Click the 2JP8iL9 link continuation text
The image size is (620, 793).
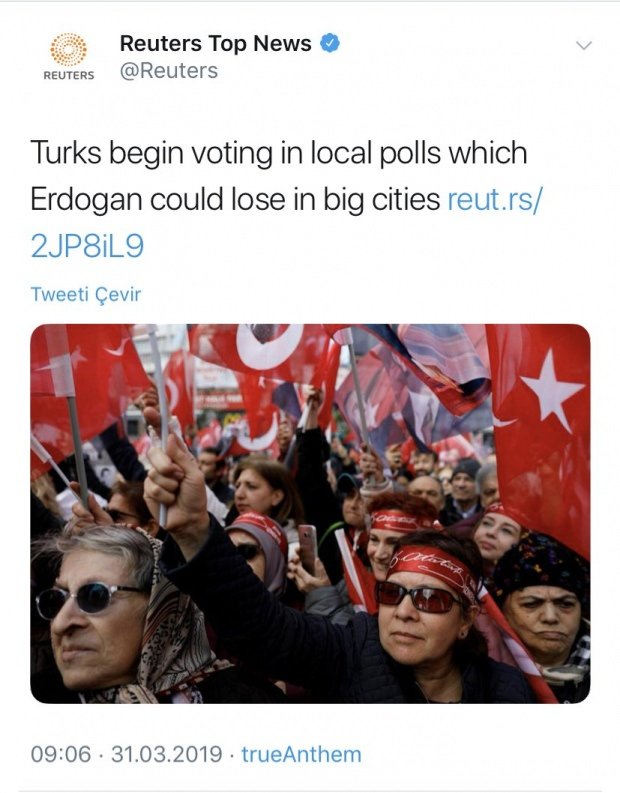click(x=87, y=246)
